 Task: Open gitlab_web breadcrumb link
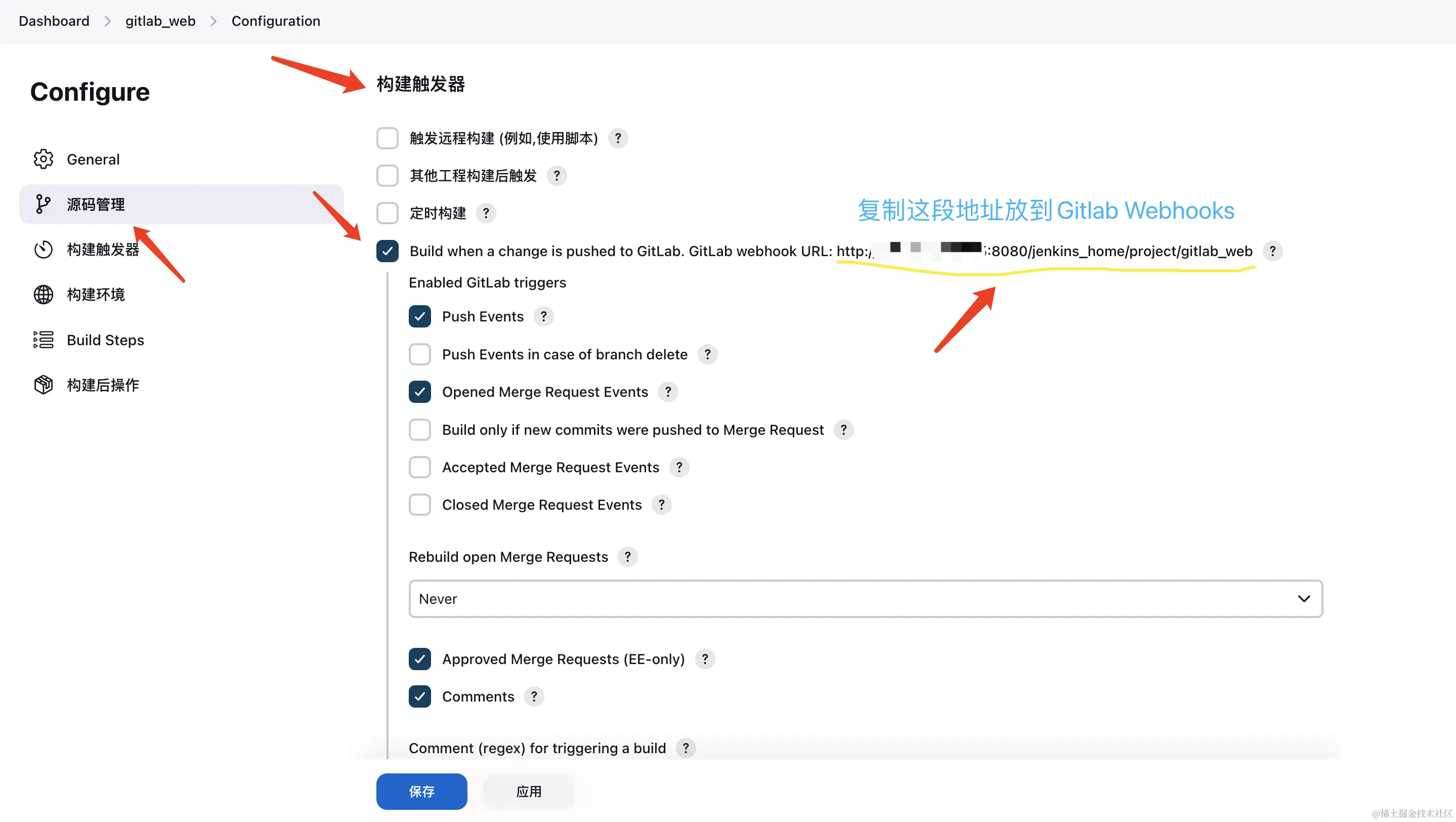click(160, 21)
